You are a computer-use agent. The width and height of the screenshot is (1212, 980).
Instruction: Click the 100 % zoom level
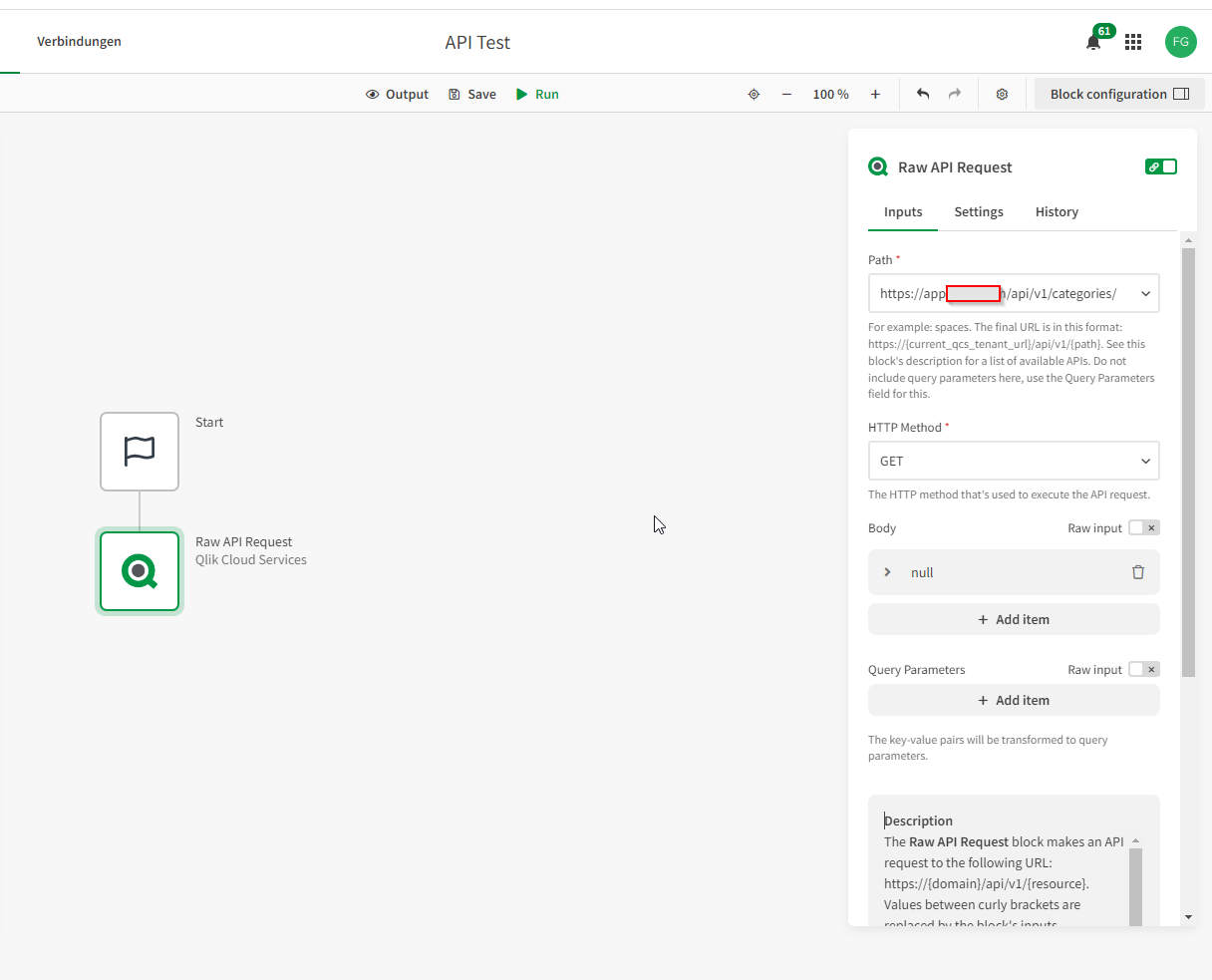[x=830, y=94]
